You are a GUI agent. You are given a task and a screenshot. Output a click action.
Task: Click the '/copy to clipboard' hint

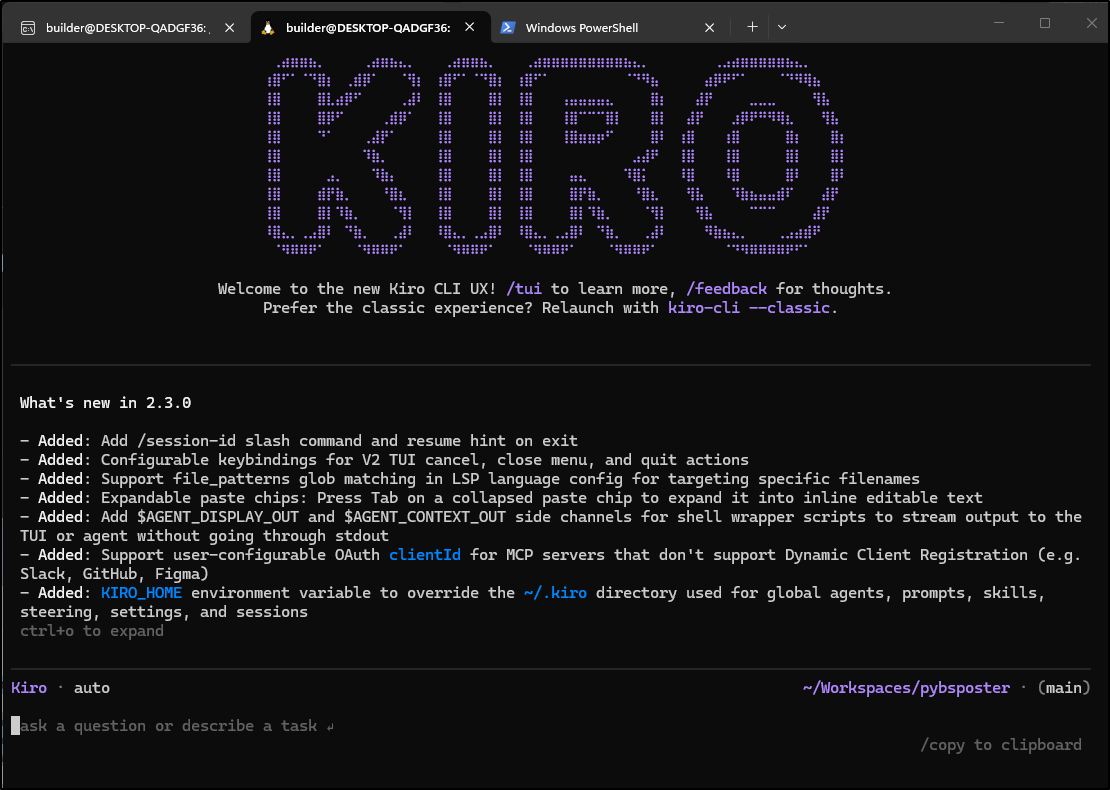(1000, 745)
